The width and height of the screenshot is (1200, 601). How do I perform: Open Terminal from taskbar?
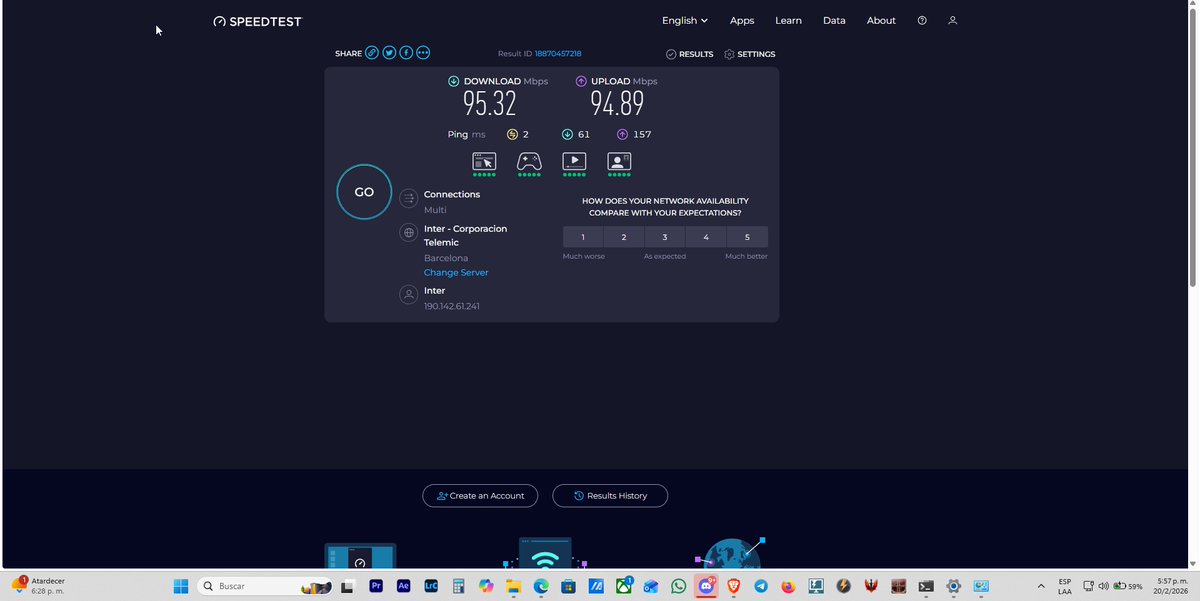click(926, 586)
